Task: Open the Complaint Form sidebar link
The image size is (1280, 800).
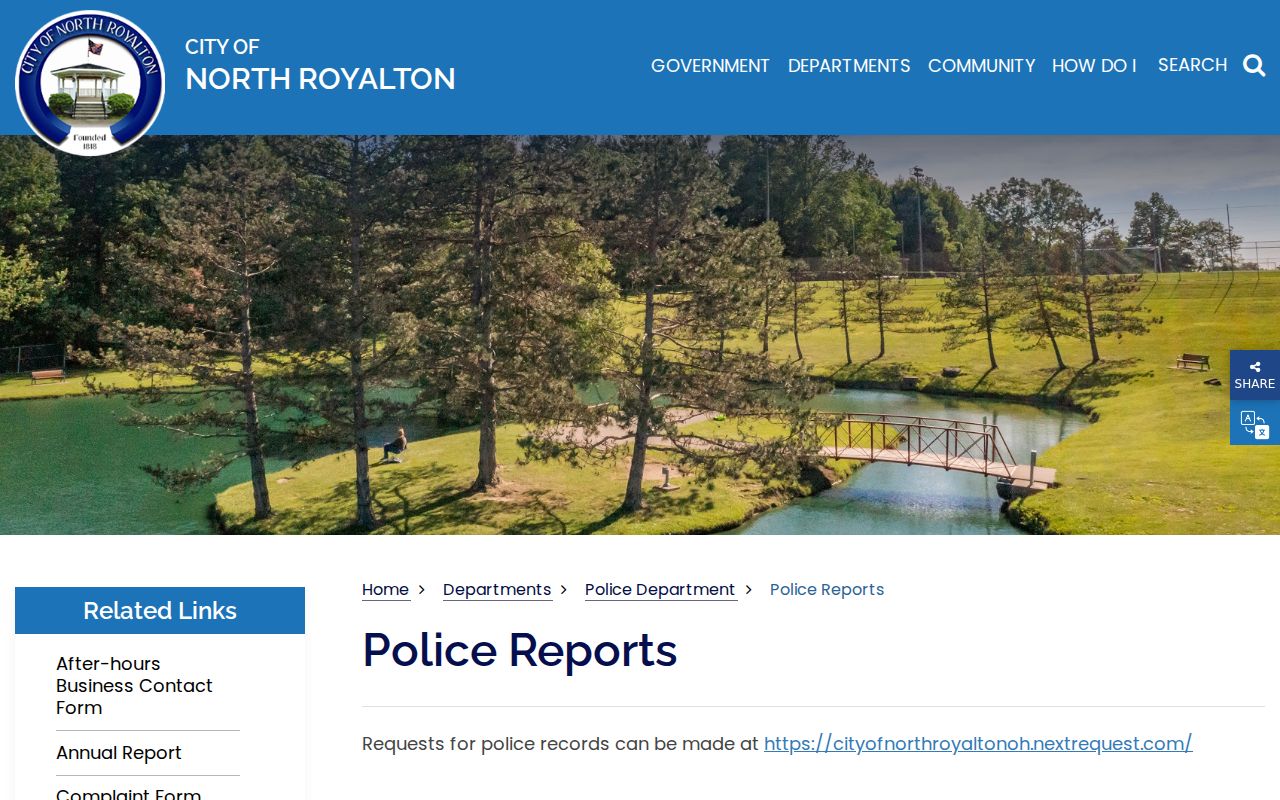Action: [128, 793]
